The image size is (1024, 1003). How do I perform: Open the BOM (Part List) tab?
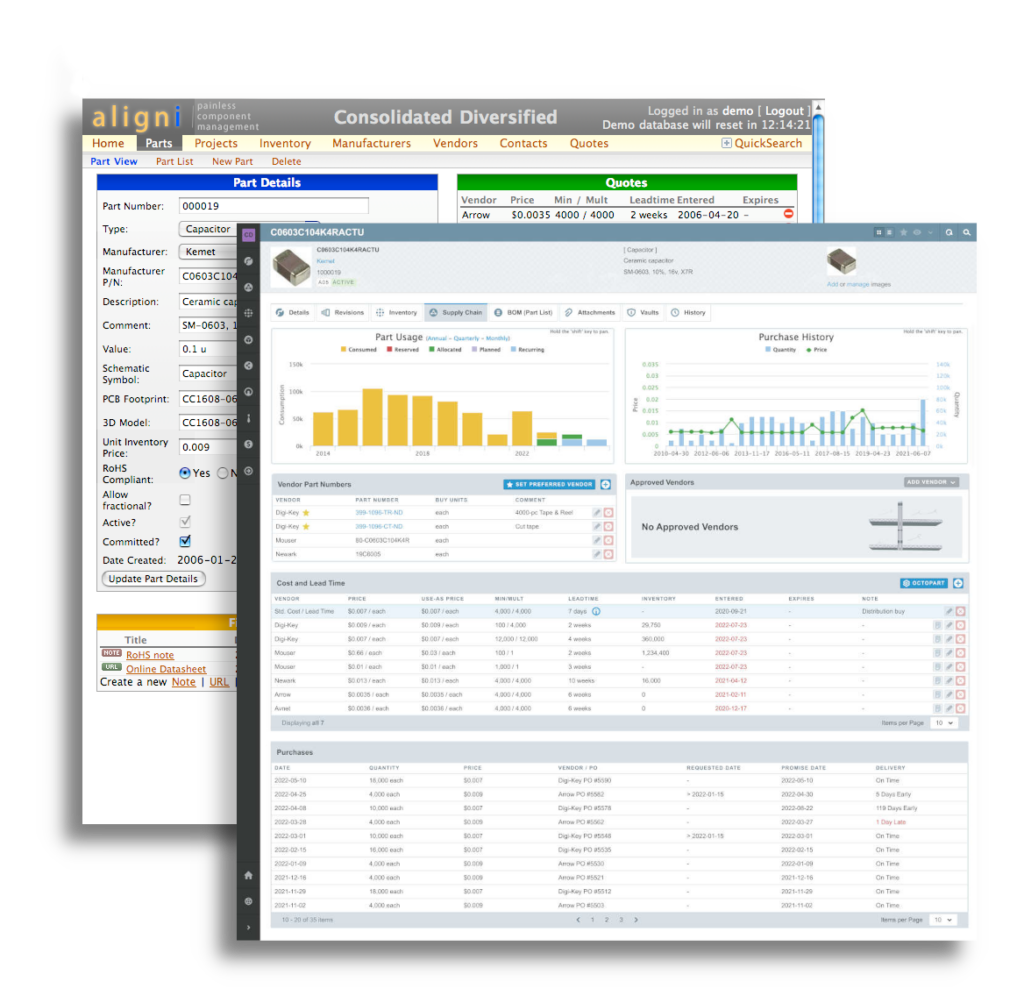tap(524, 313)
